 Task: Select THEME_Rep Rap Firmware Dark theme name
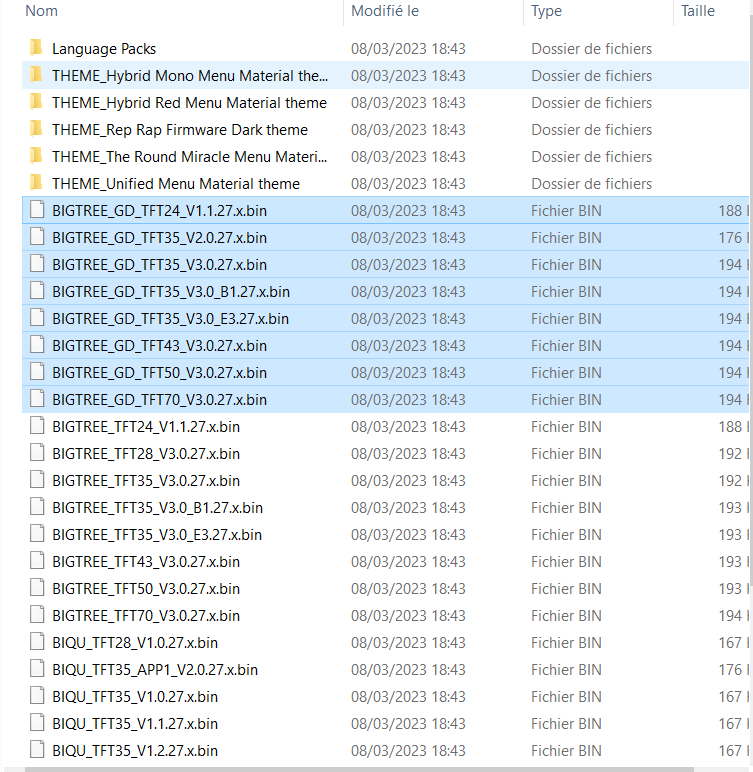point(180,130)
